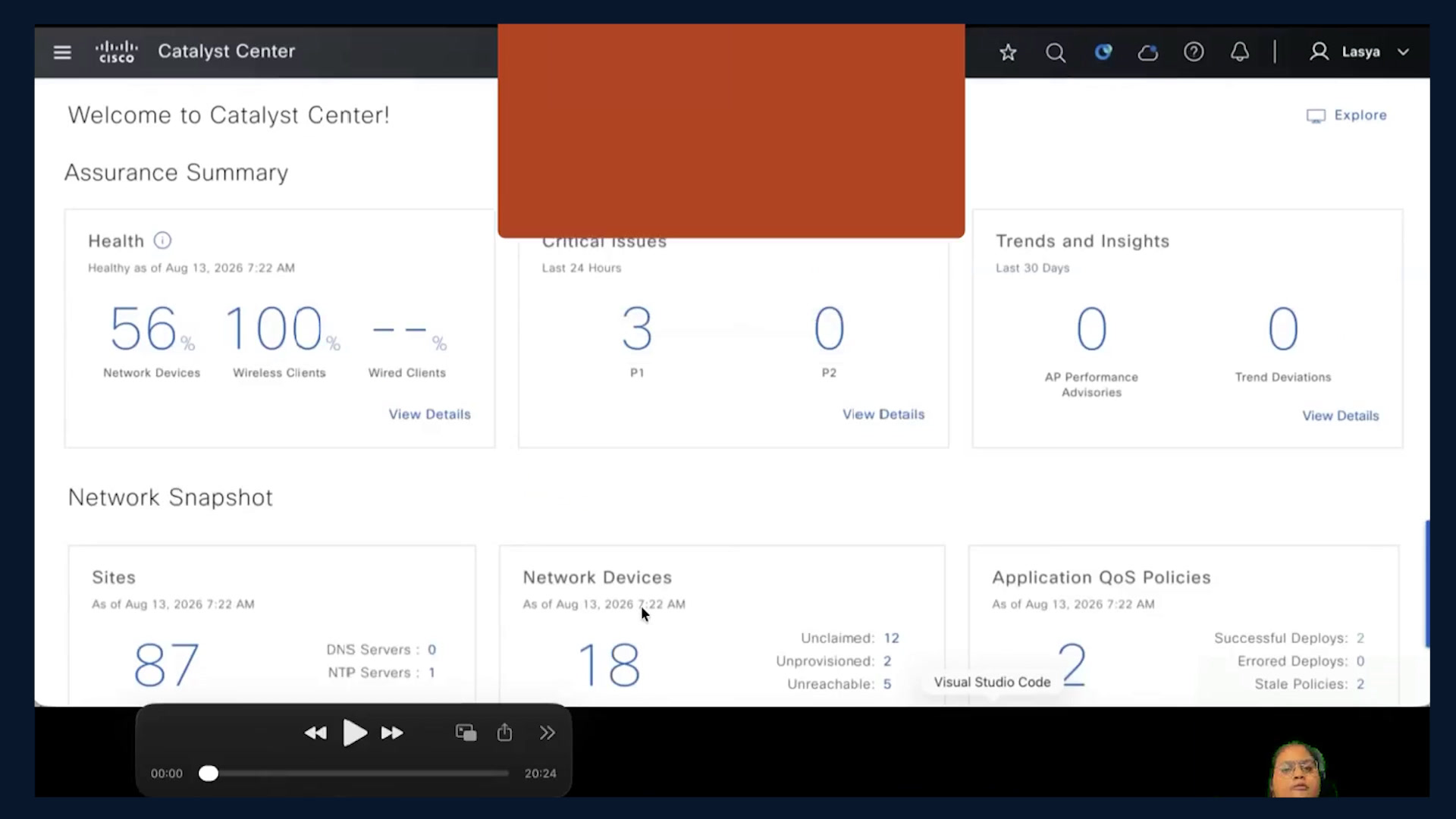Open the hamburger navigation menu
The height and width of the screenshot is (819, 1456).
[62, 52]
